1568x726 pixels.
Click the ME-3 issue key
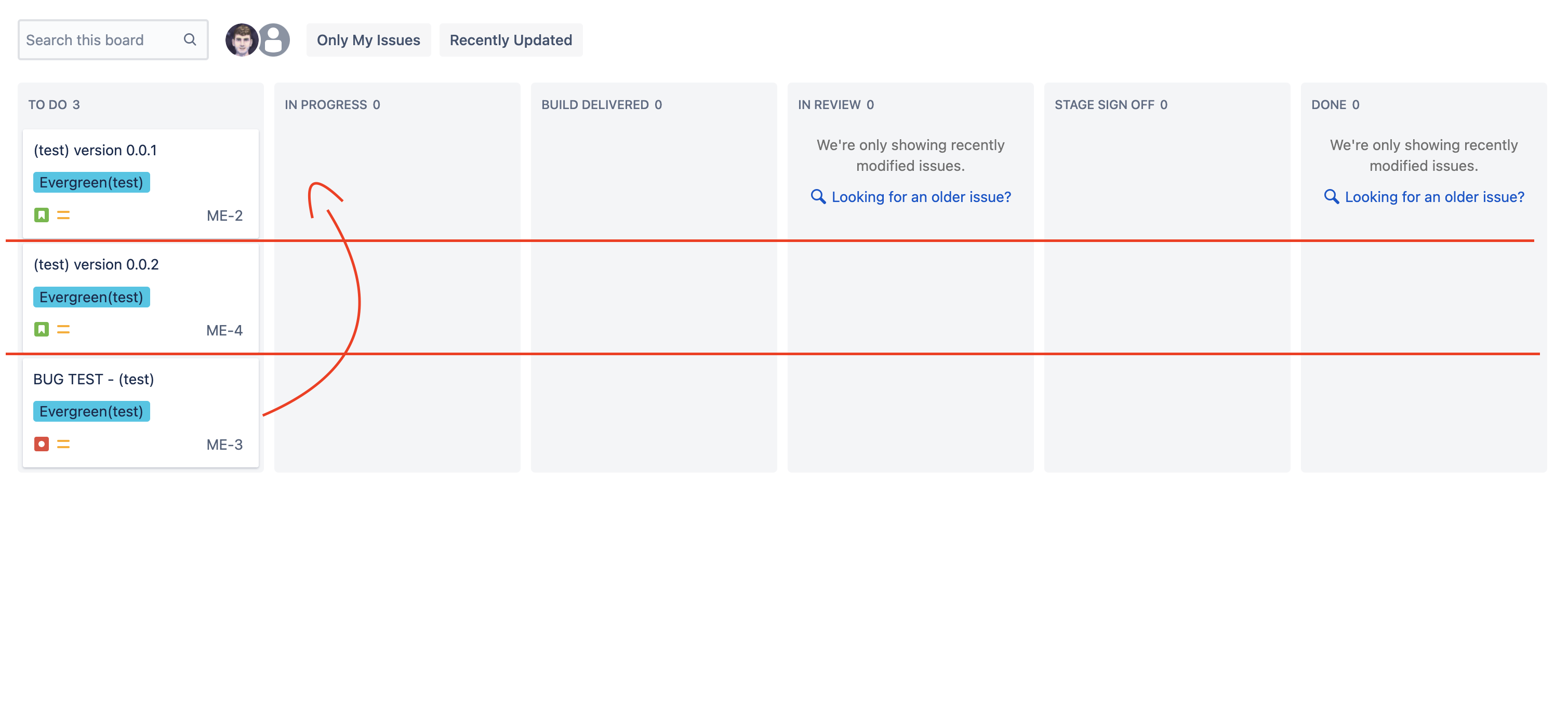click(x=224, y=444)
